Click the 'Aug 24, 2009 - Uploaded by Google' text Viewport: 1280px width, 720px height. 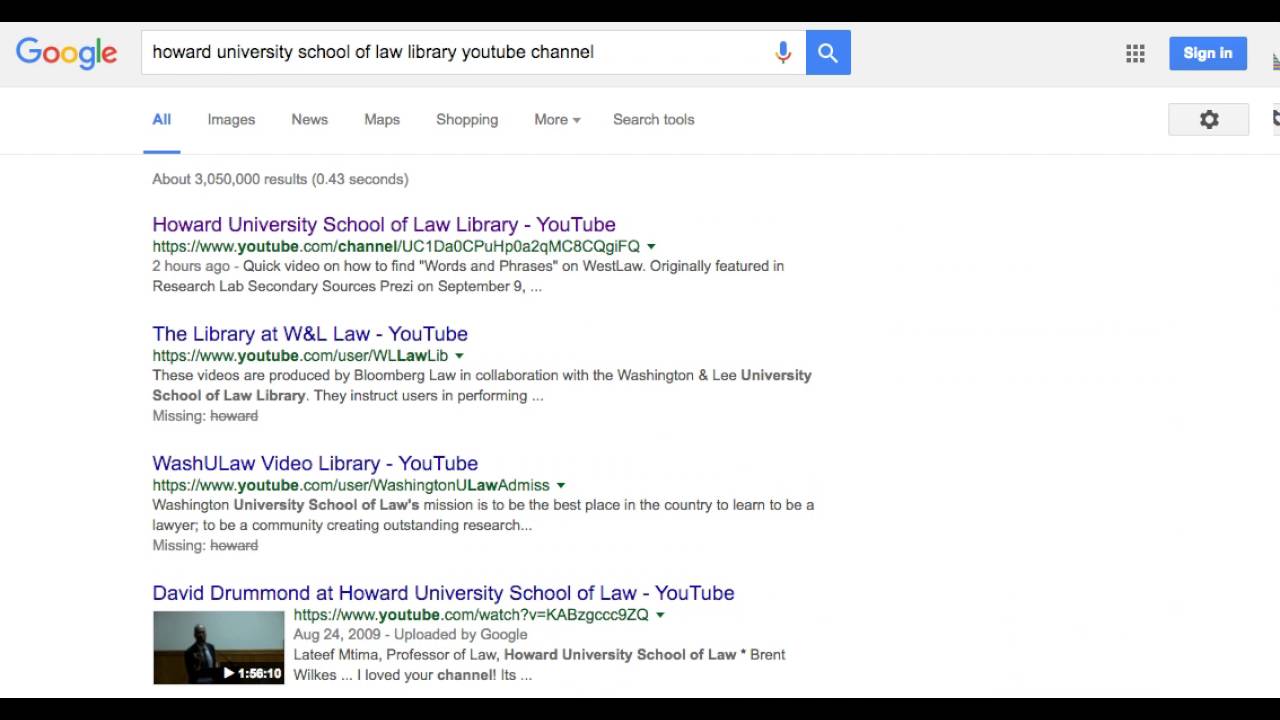pyautogui.click(x=410, y=635)
